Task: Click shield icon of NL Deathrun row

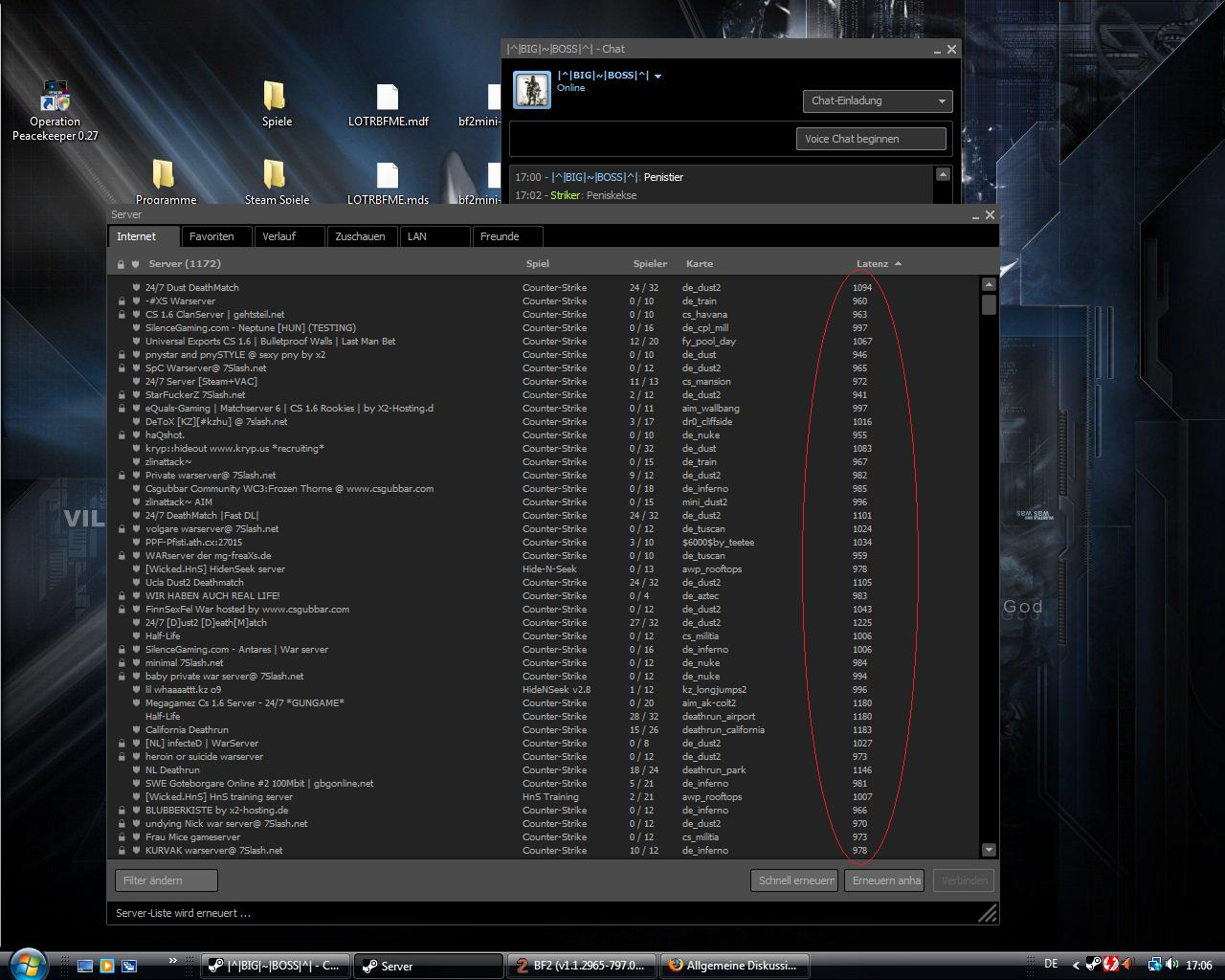Action: tap(136, 770)
